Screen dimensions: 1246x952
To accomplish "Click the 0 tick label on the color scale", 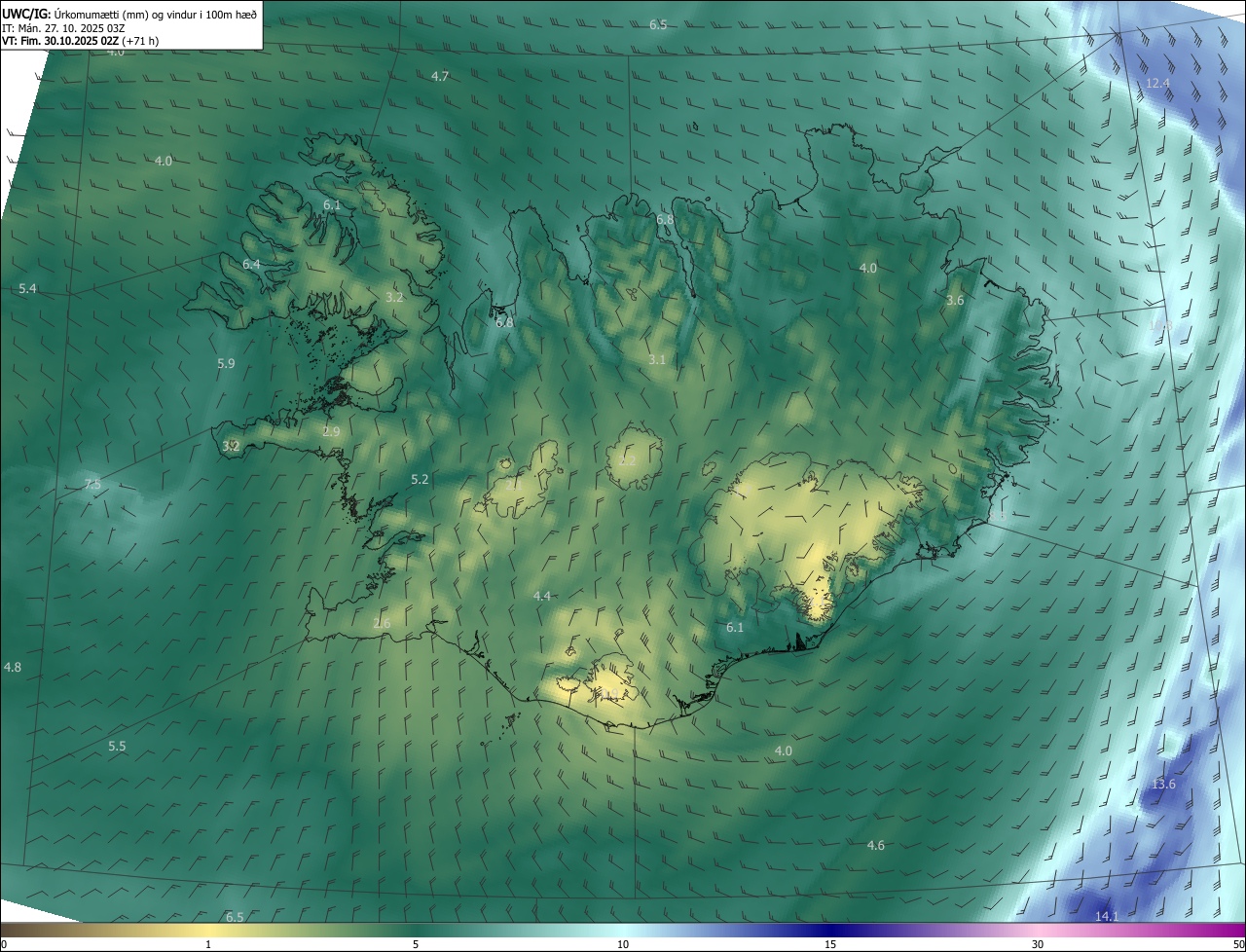I will tap(4, 944).
